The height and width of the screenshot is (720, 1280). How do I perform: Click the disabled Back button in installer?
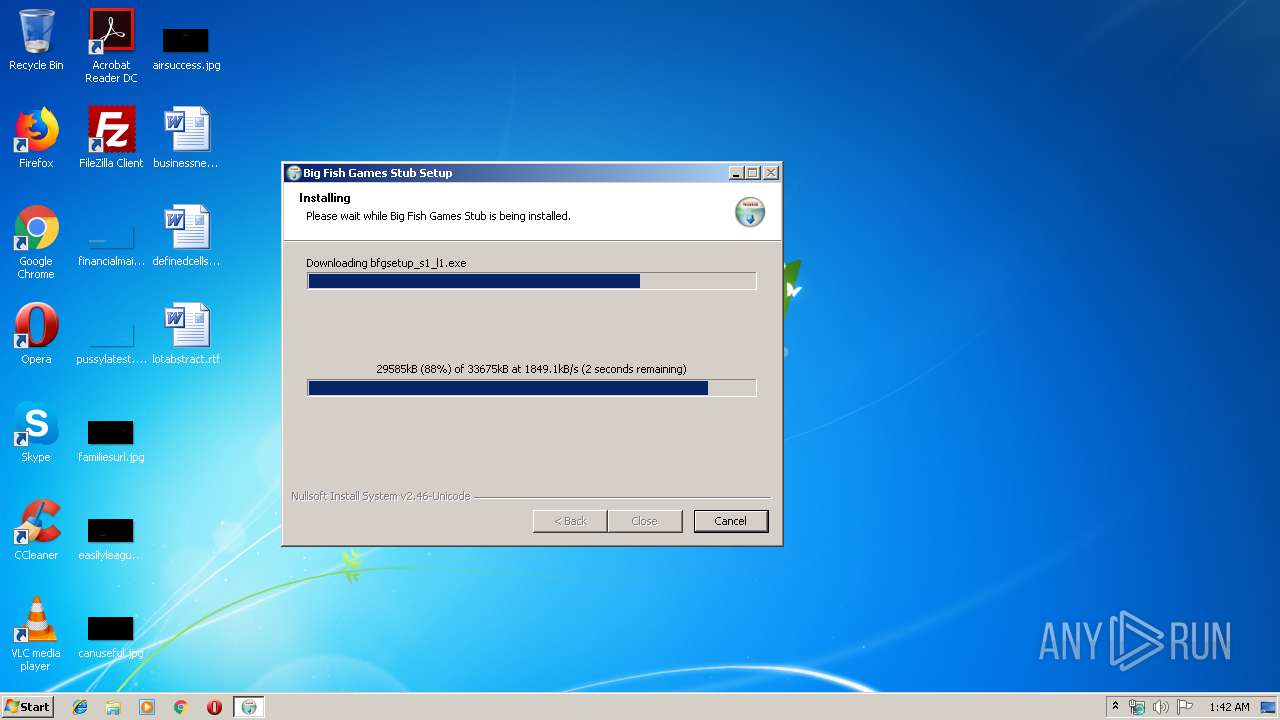[x=570, y=521]
